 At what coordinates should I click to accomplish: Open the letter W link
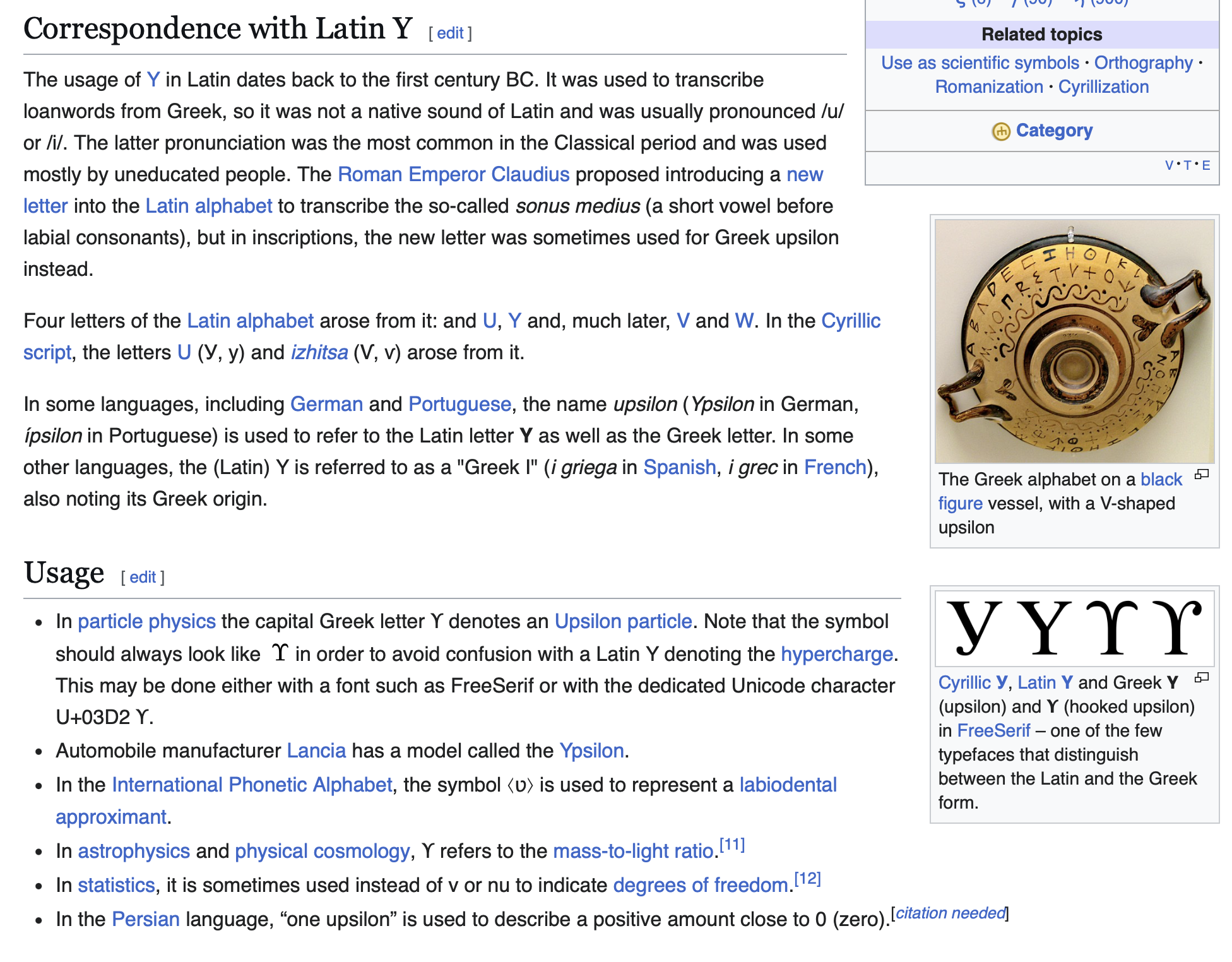[745, 321]
